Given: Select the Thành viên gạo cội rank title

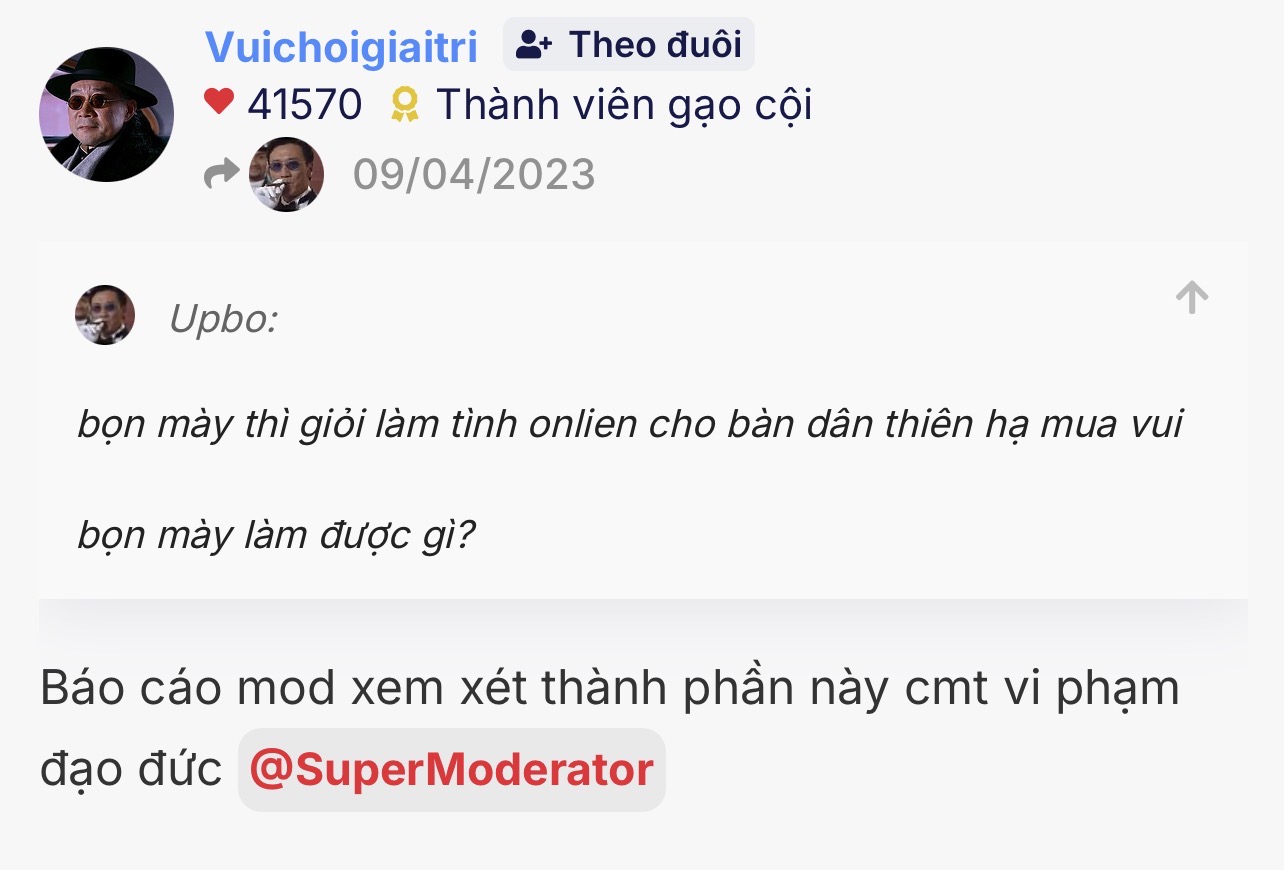Looking at the screenshot, I should (x=624, y=105).
